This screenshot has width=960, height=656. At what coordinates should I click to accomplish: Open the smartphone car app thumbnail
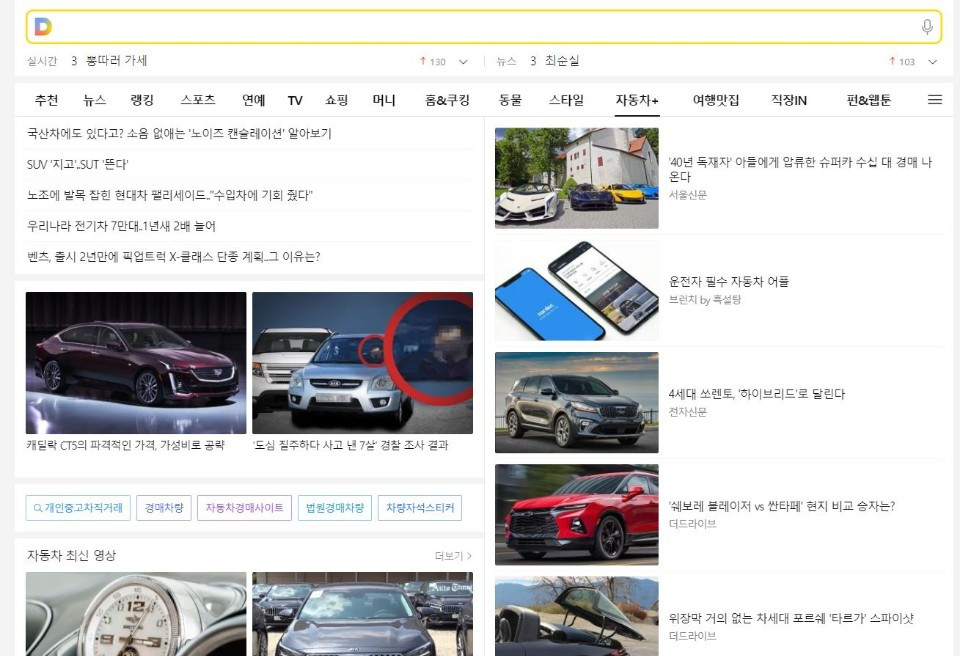tap(577, 290)
